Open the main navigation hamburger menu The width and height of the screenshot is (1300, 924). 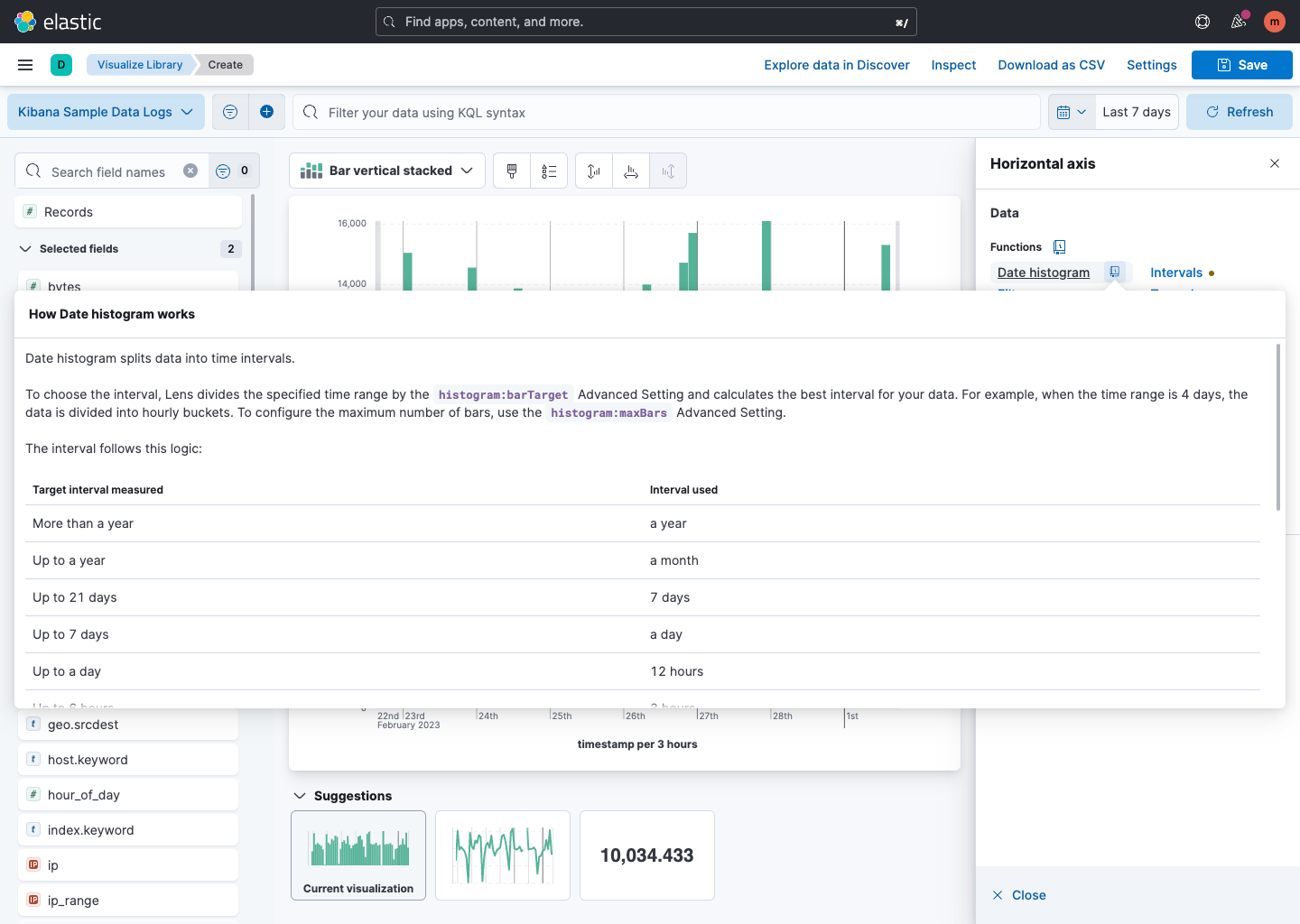coord(24,64)
